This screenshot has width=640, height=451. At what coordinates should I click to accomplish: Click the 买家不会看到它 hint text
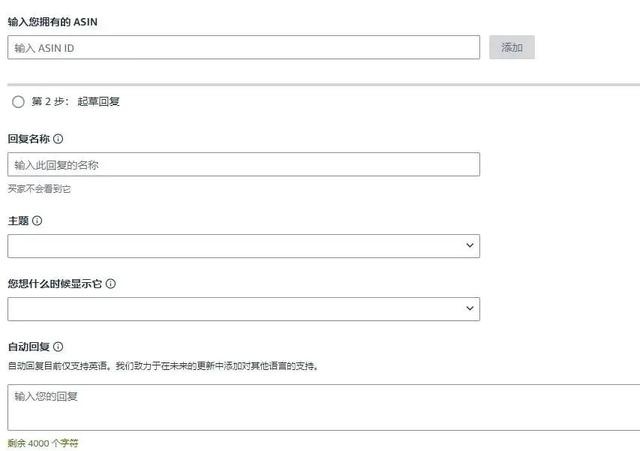pos(39,189)
